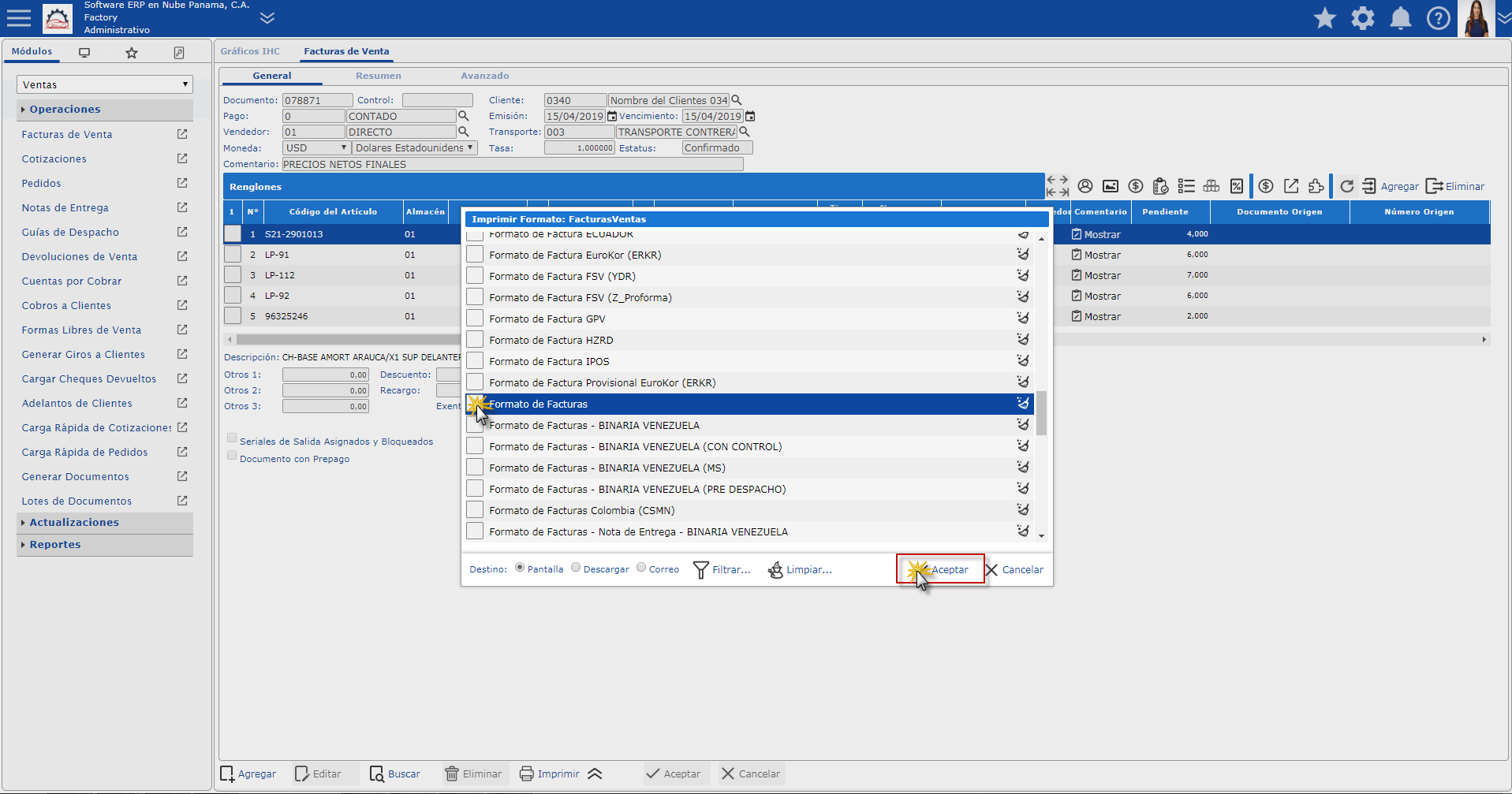1512x794 pixels.
Task: Switch to Gráficos IHC tab
Action: tap(250, 51)
